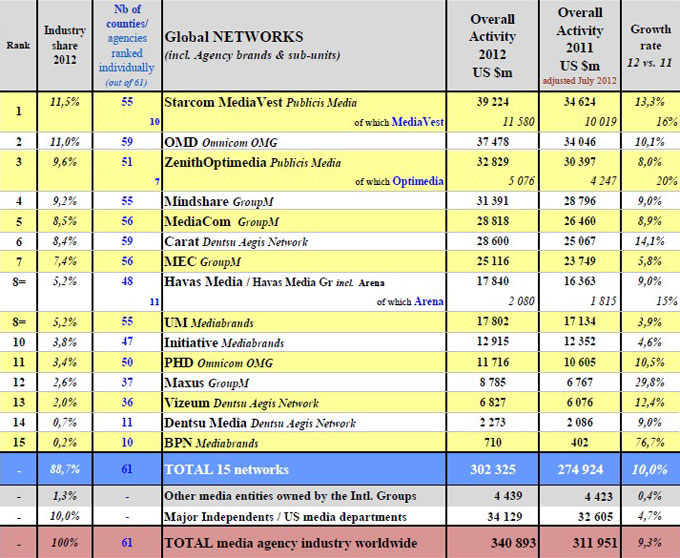Select the 'Industry share 2012' header cell
This screenshot has height=558, width=680.
[65, 45]
